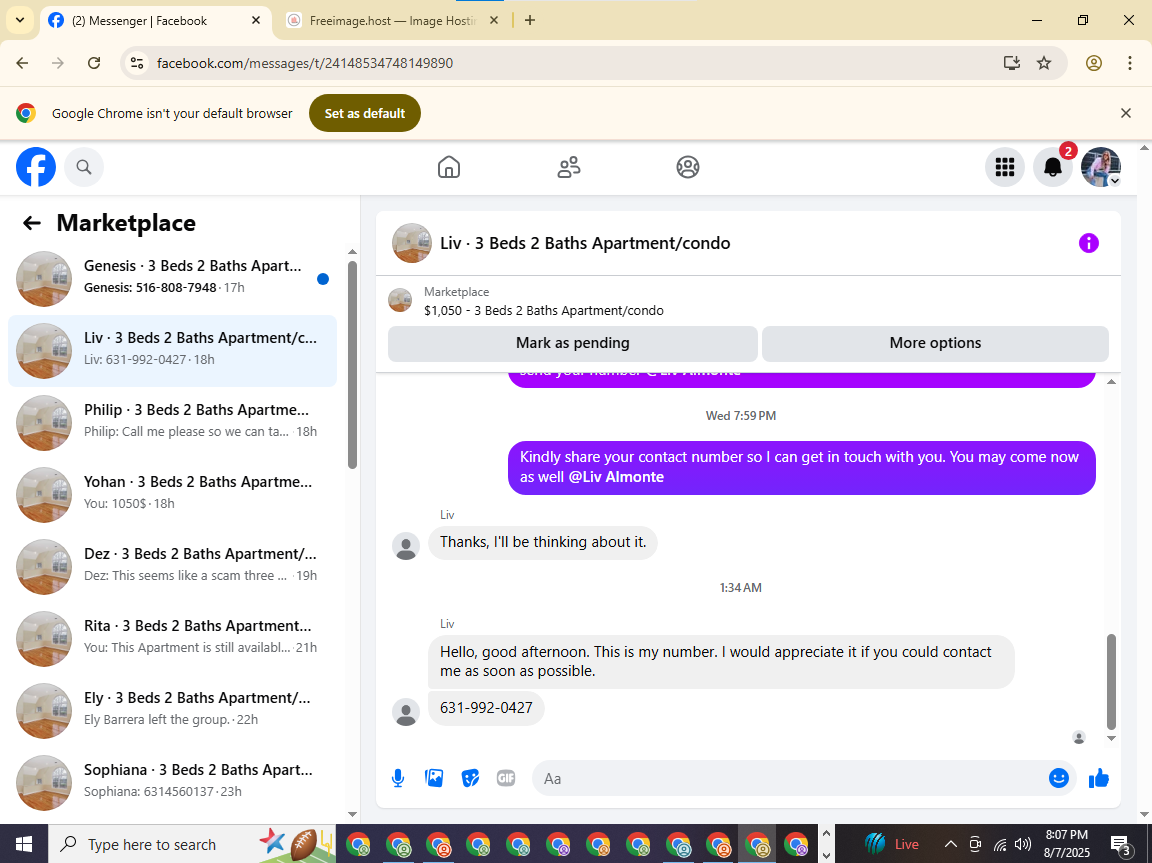Choose a sticker icon

coord(470,778)
